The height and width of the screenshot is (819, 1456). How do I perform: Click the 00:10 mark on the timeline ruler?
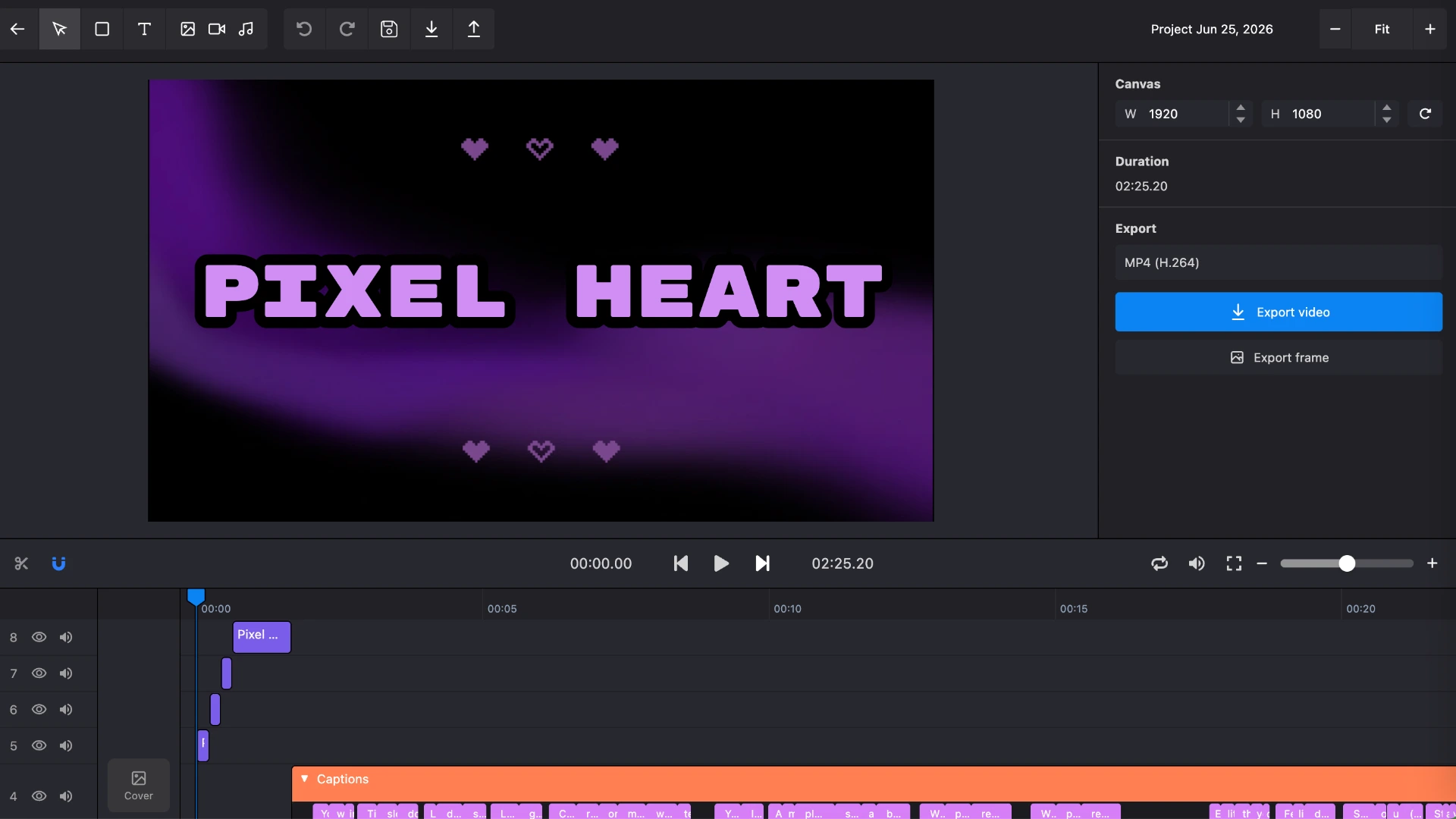click(787, 609)
